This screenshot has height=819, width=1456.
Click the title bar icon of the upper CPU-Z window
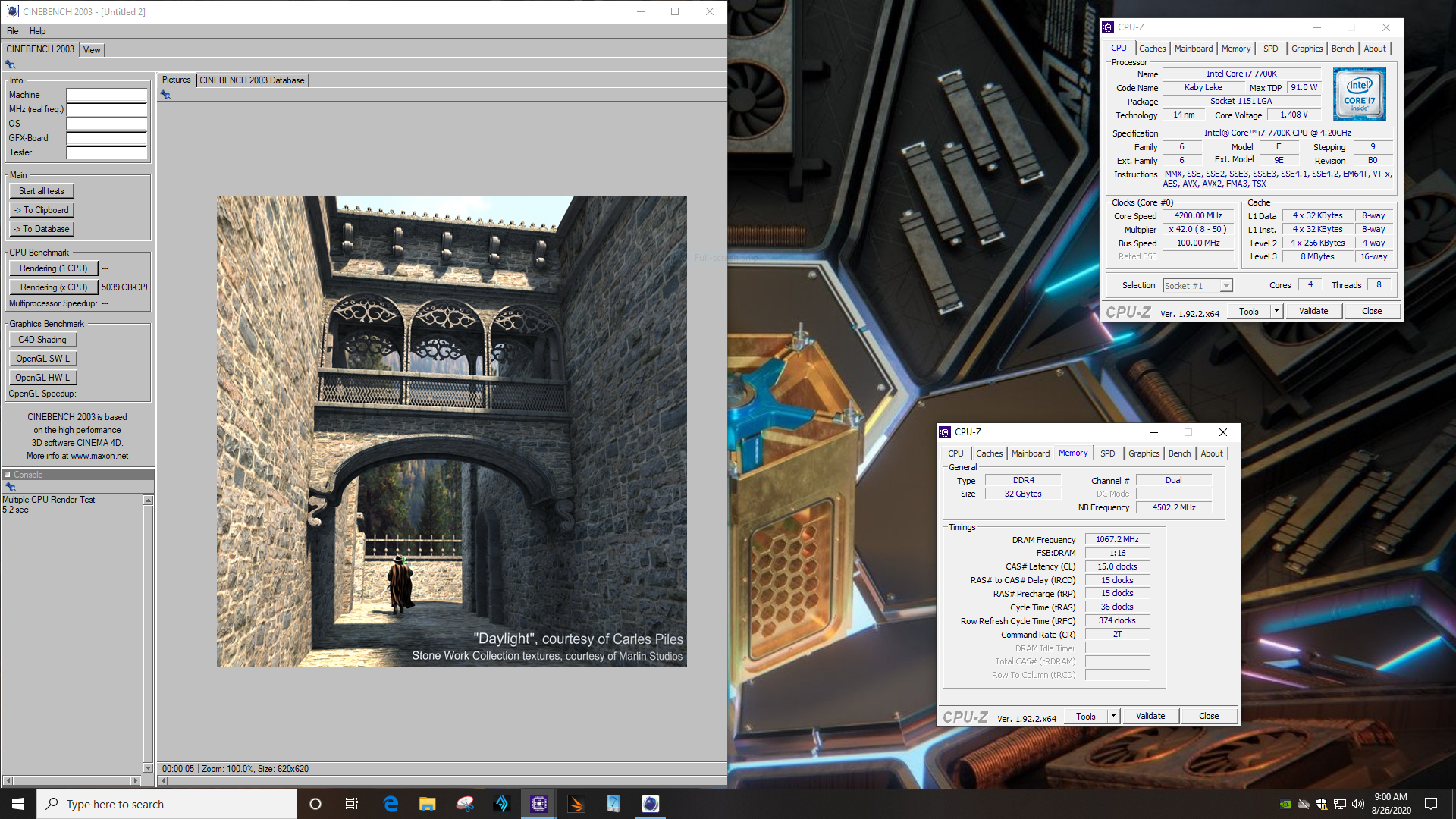[1108, 27]
